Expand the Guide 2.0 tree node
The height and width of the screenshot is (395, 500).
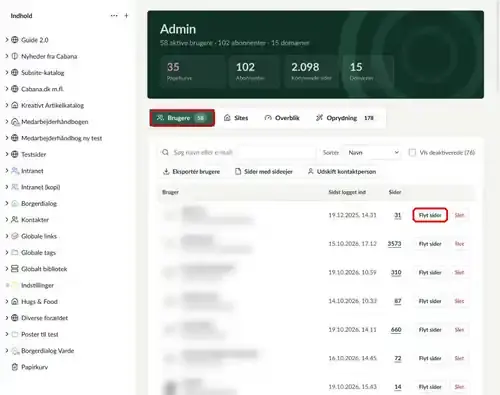(7, 40)
